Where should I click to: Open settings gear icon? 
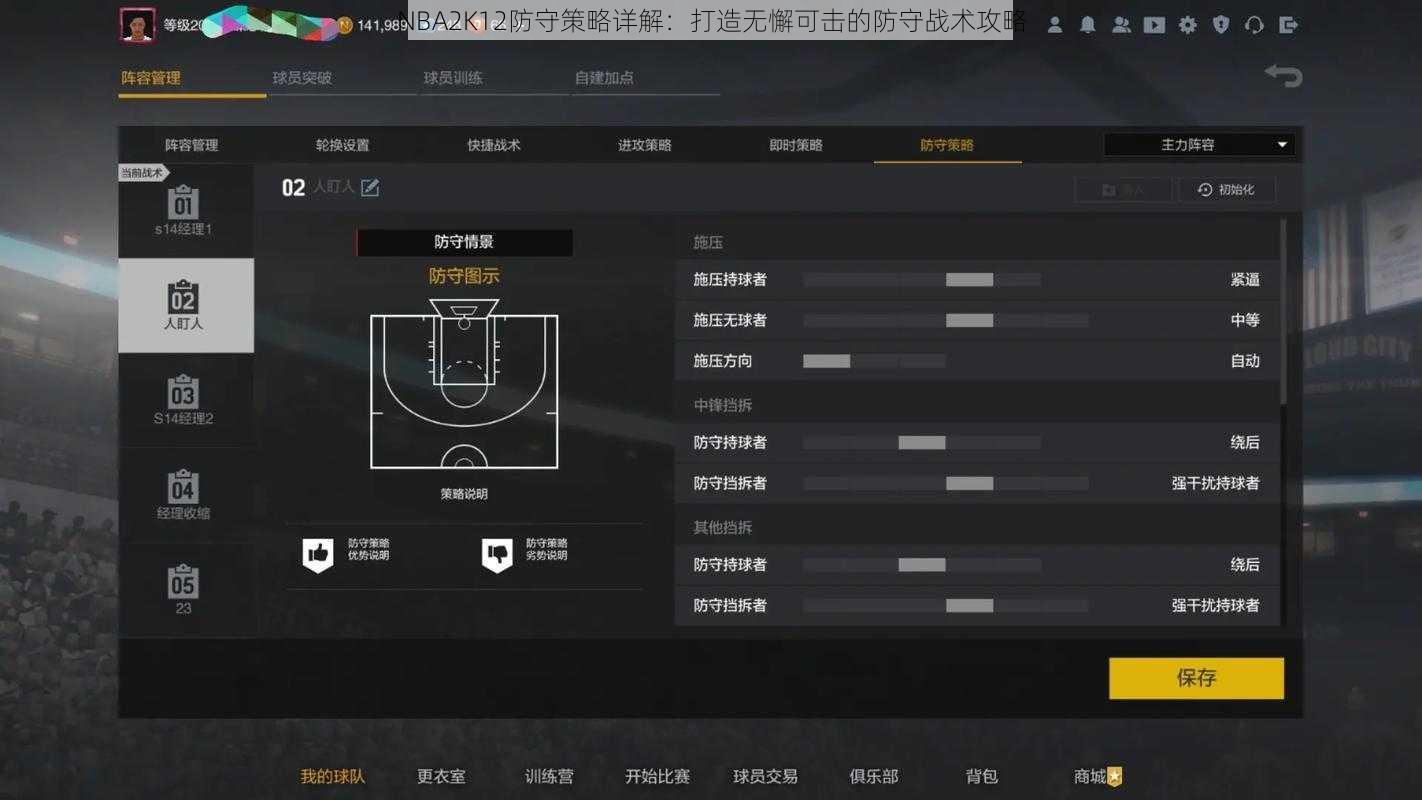(x=1188, y=25)
